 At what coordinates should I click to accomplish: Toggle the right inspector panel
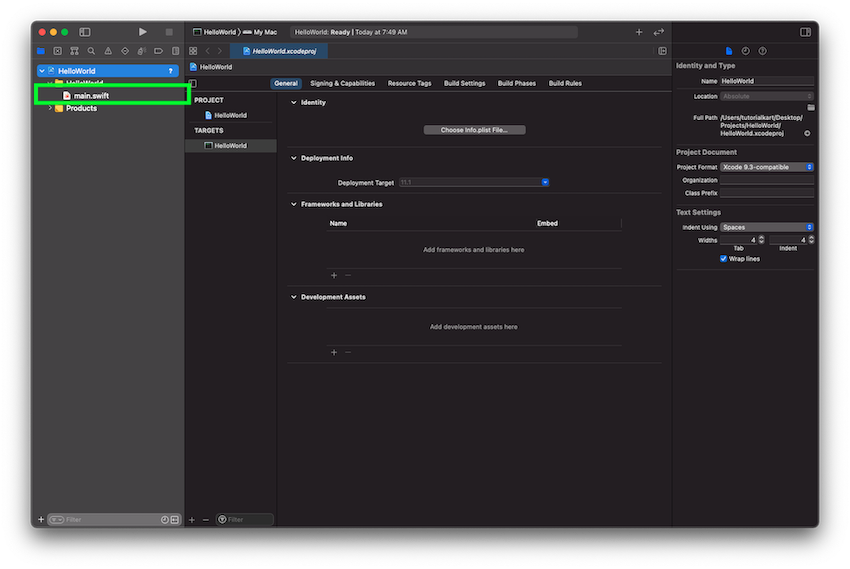pos(805,32)
